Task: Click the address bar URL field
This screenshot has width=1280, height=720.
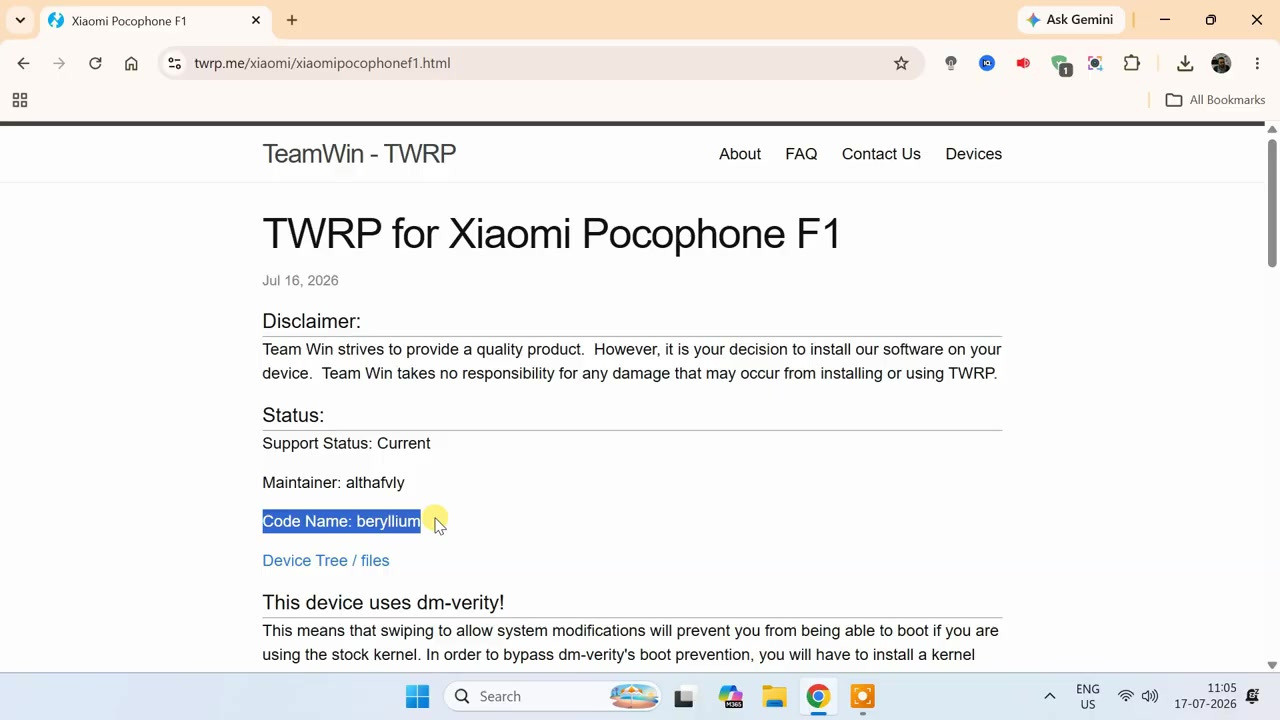Action: point(540,63)
